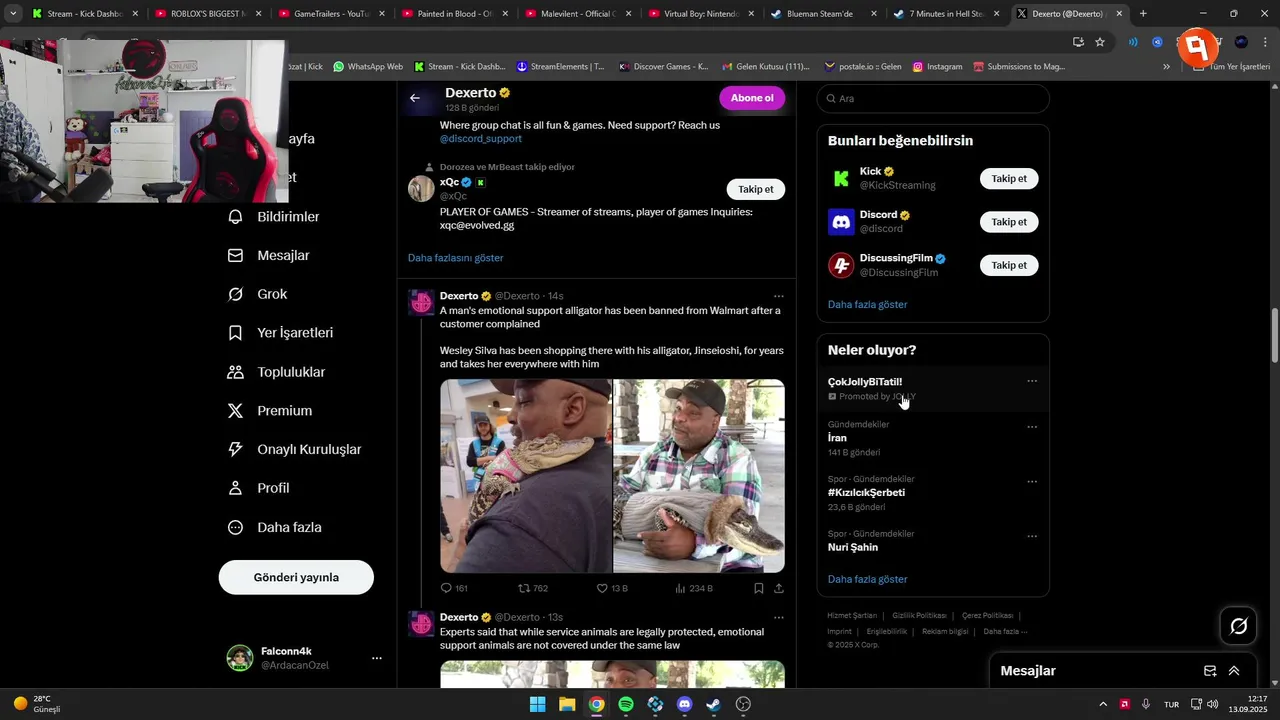Open Chrome tab search dropdown
This screenshot has width=1280, height=720.
[13, 14]
